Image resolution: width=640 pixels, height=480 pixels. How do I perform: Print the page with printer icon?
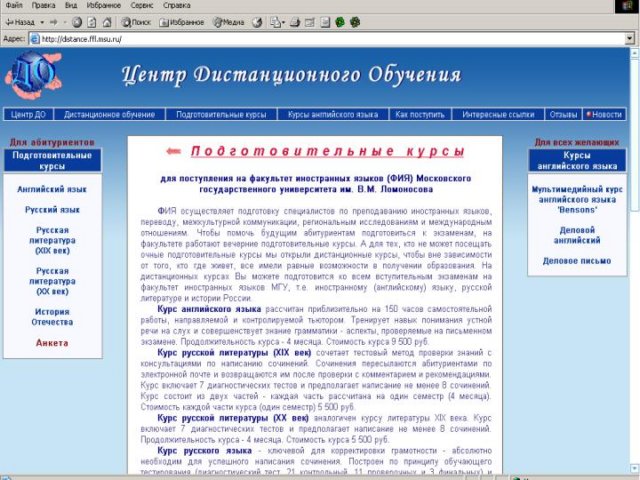click(x=295, y=22)
